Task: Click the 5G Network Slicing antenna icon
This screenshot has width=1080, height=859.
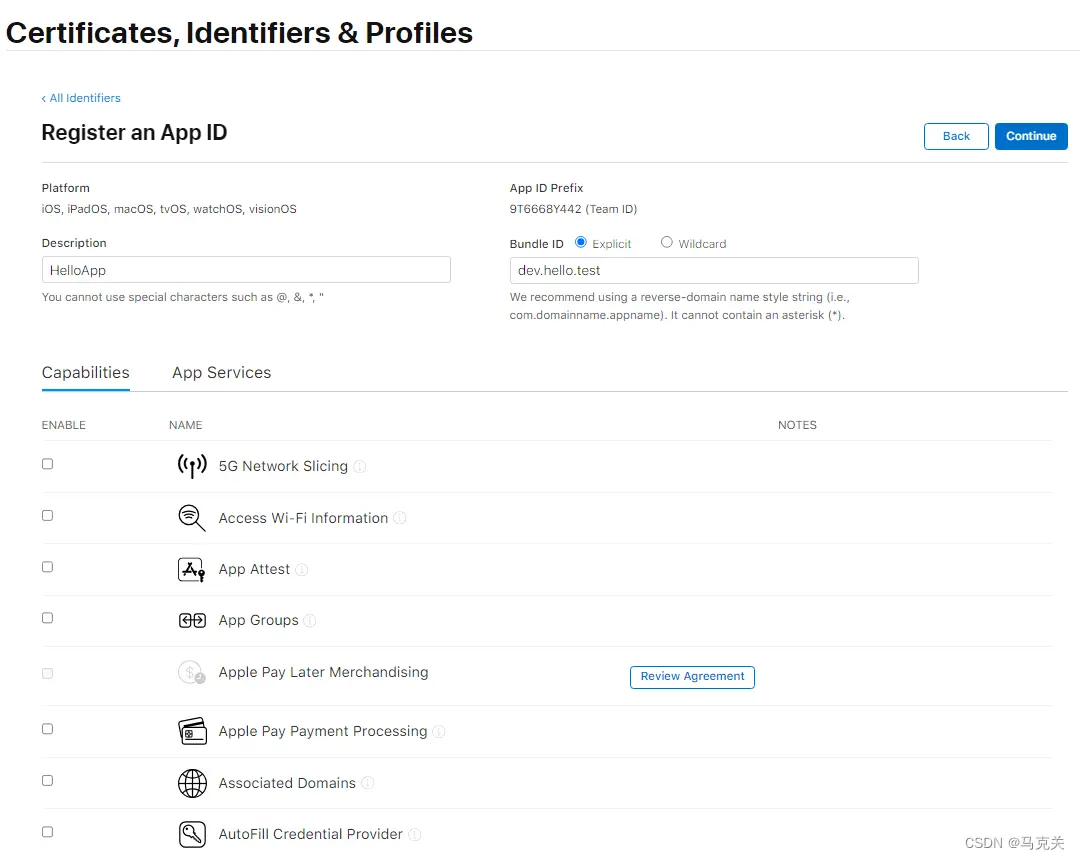Action: pos(192,466)
